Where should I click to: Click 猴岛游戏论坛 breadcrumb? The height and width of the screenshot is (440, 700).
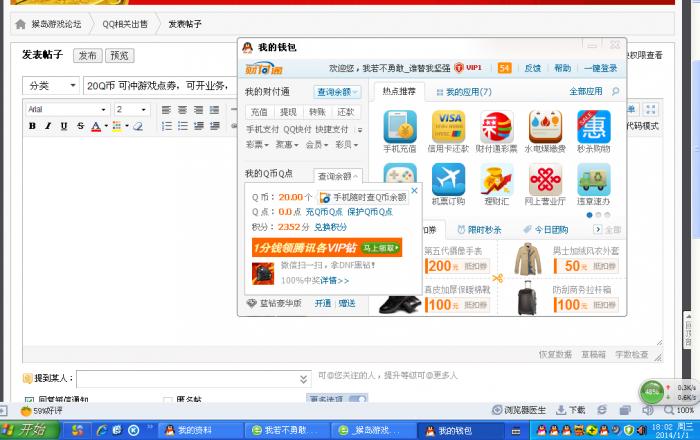tap(56, 24)
